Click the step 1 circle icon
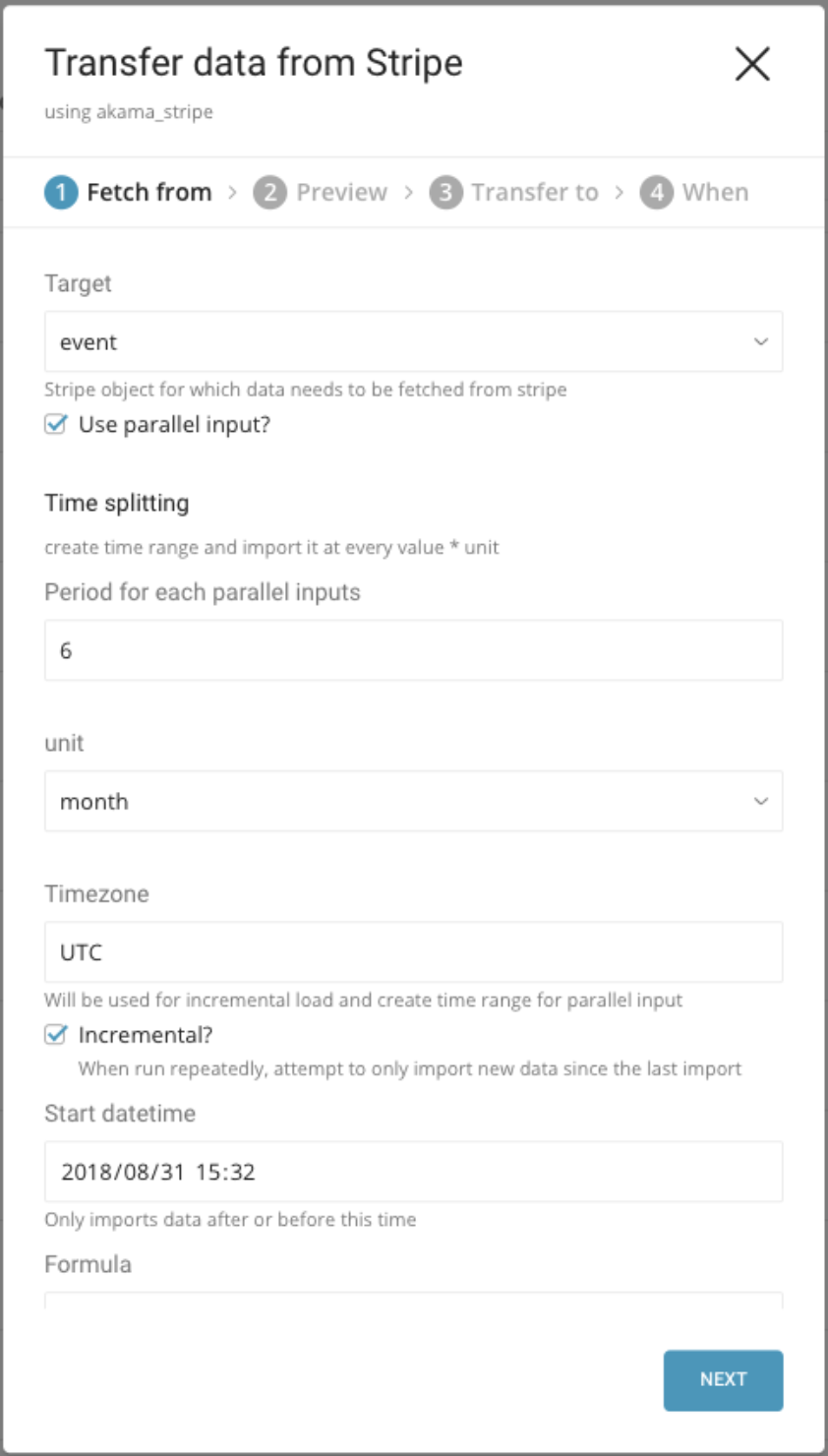The width and height of the screenshot is (828, 1456). 61,192
